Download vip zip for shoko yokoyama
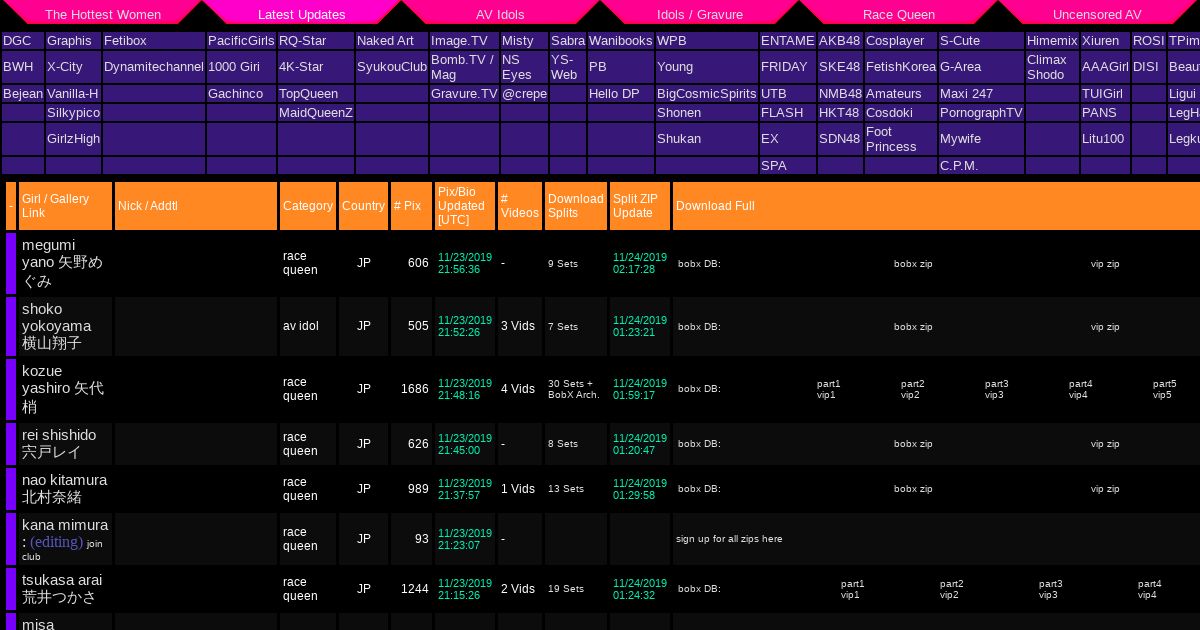1200x630 pixels. [1105, 327]
